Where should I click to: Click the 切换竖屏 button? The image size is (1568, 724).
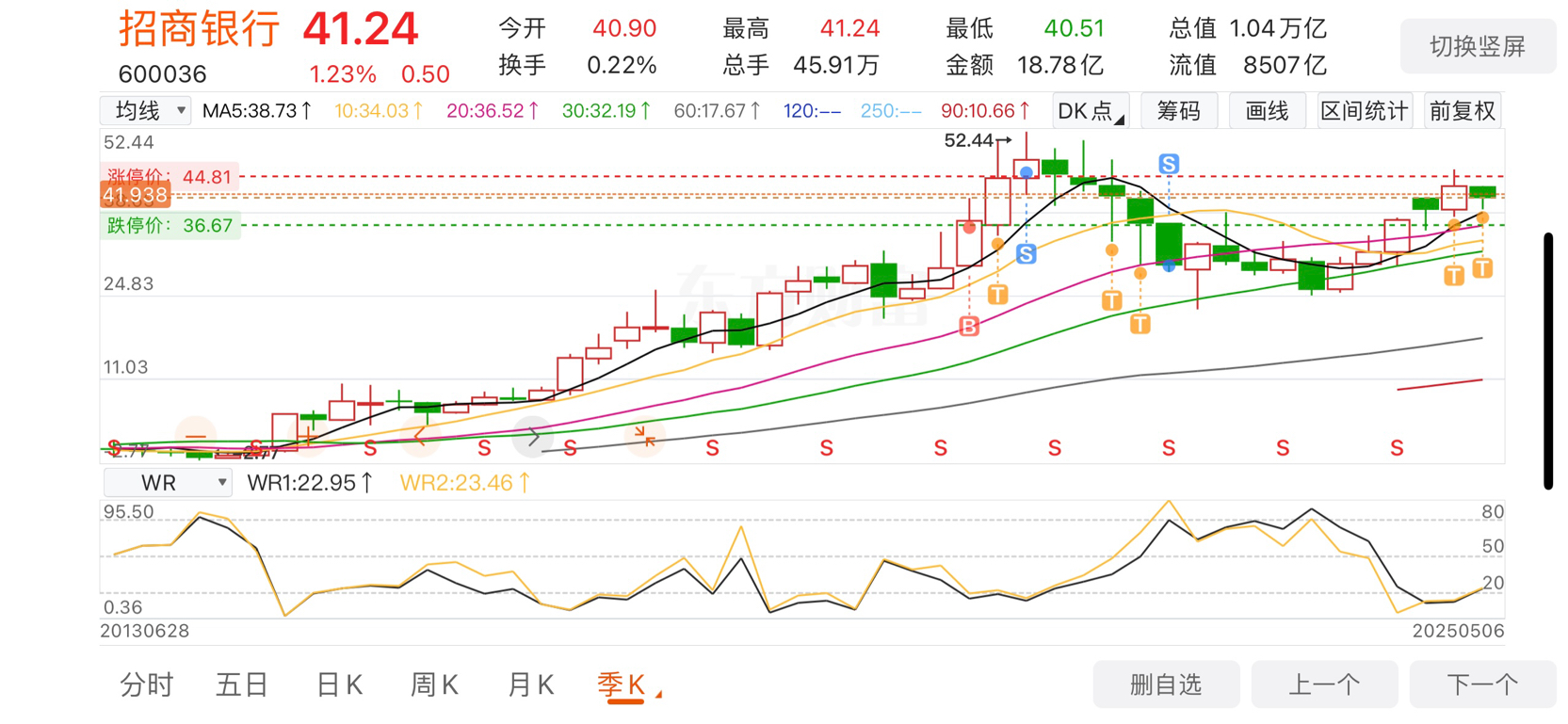pyautogui.click(x=1478, y=46)
